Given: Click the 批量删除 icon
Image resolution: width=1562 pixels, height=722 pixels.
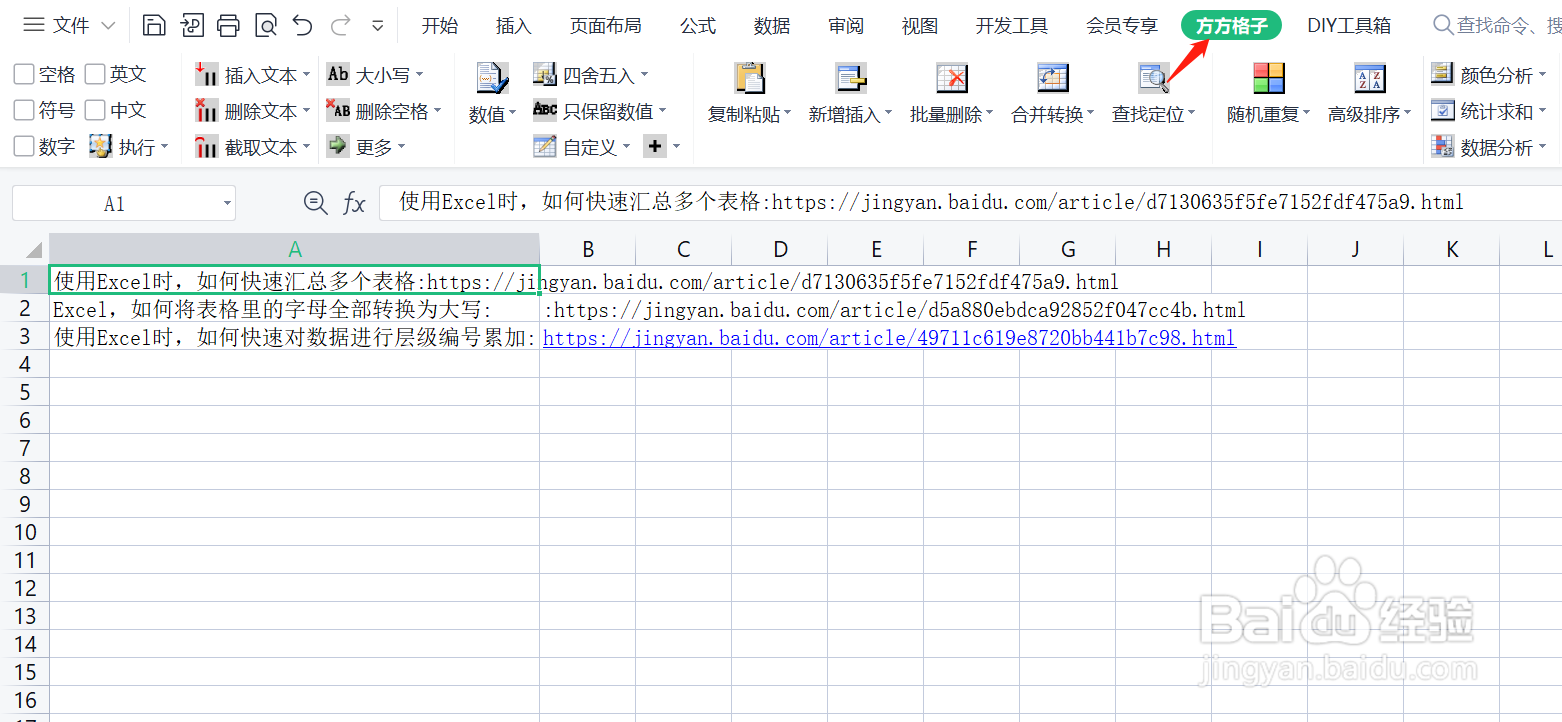Looking at the screenshot, I should tap(951, 78).
